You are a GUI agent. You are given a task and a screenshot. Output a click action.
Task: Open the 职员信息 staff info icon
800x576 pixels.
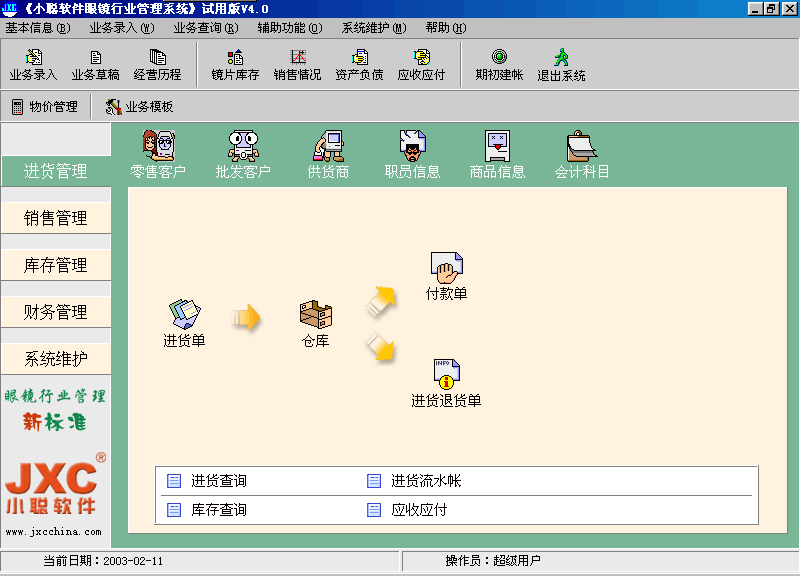click(412, 147)
